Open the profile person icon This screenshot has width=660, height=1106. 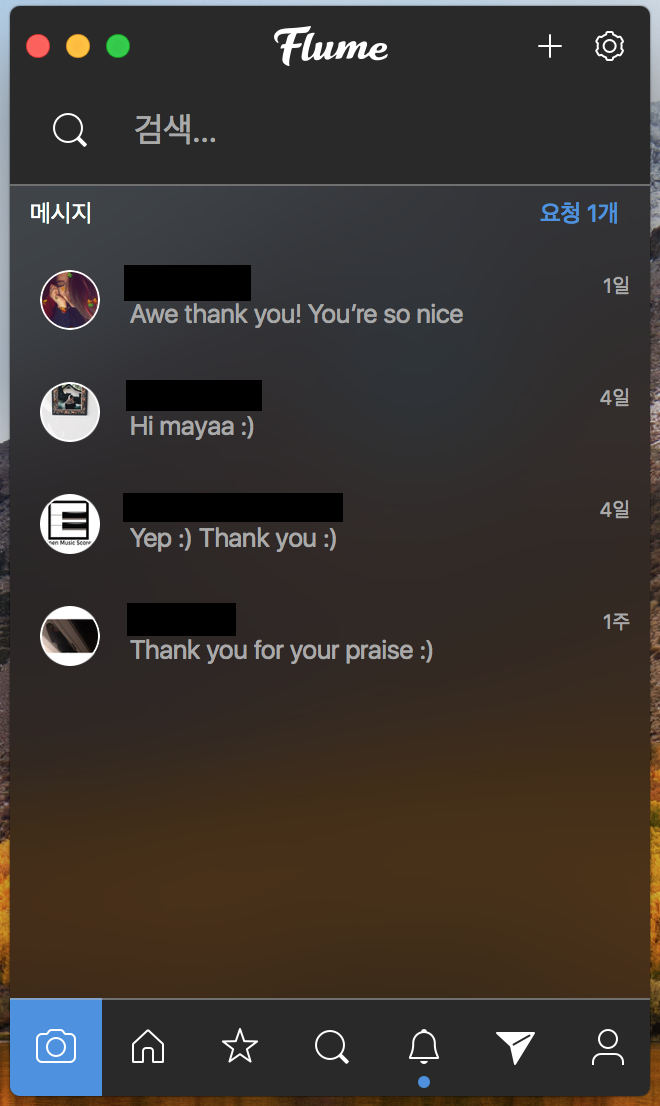click(x=608, y=1047)
